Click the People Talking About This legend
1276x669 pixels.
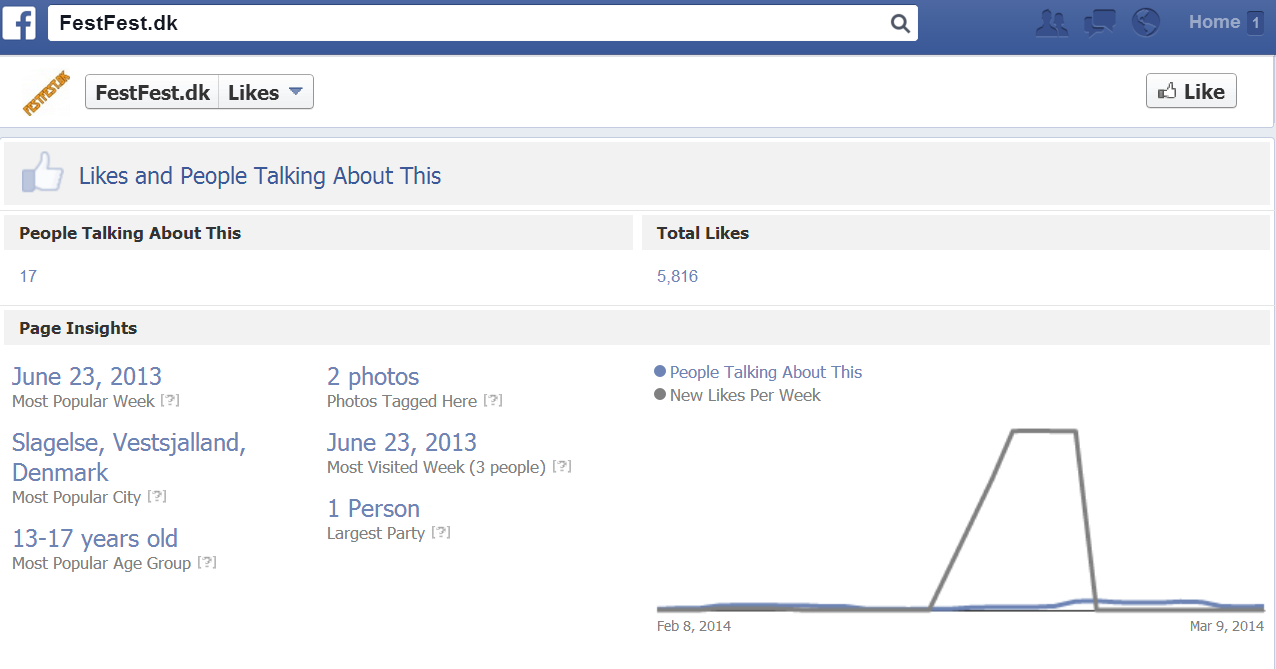point(765,372)
